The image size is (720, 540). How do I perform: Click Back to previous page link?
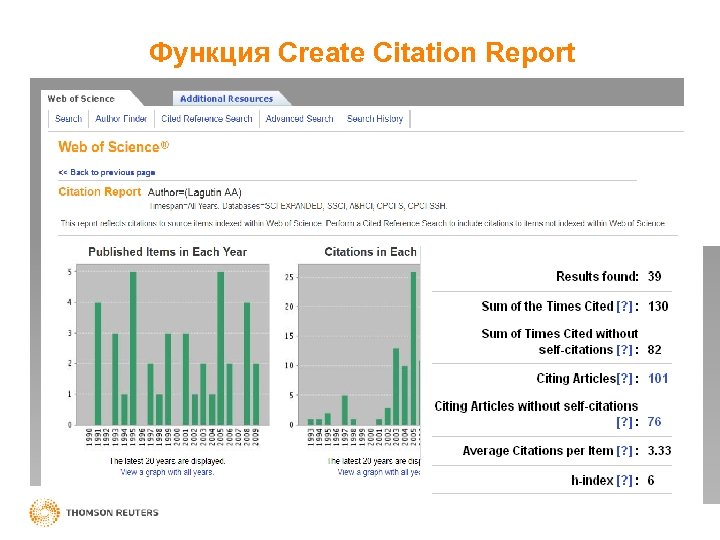coord(107,172)
